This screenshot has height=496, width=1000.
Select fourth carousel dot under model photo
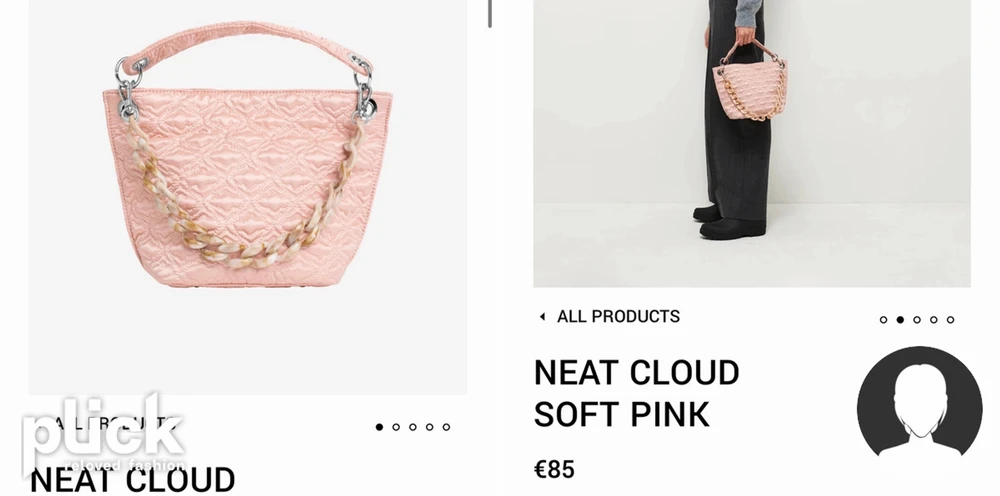(934, 320)
